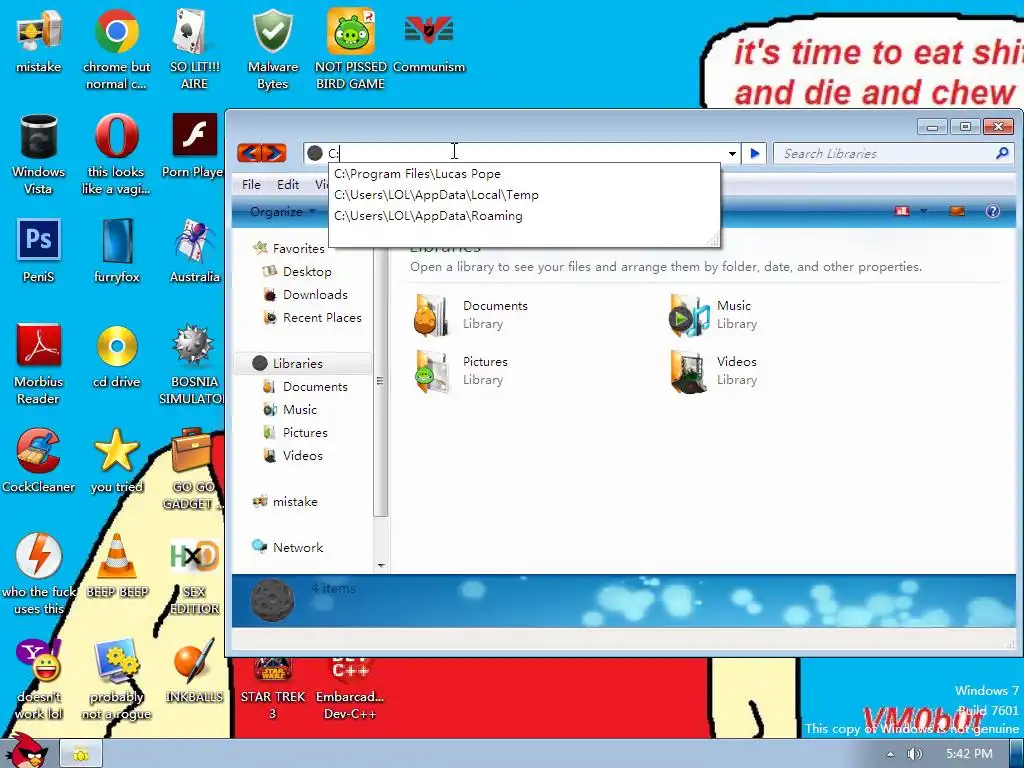1024x768 pixels.
Task: Open the 'cd drive' disc icon
Action: tap(116, 356)
